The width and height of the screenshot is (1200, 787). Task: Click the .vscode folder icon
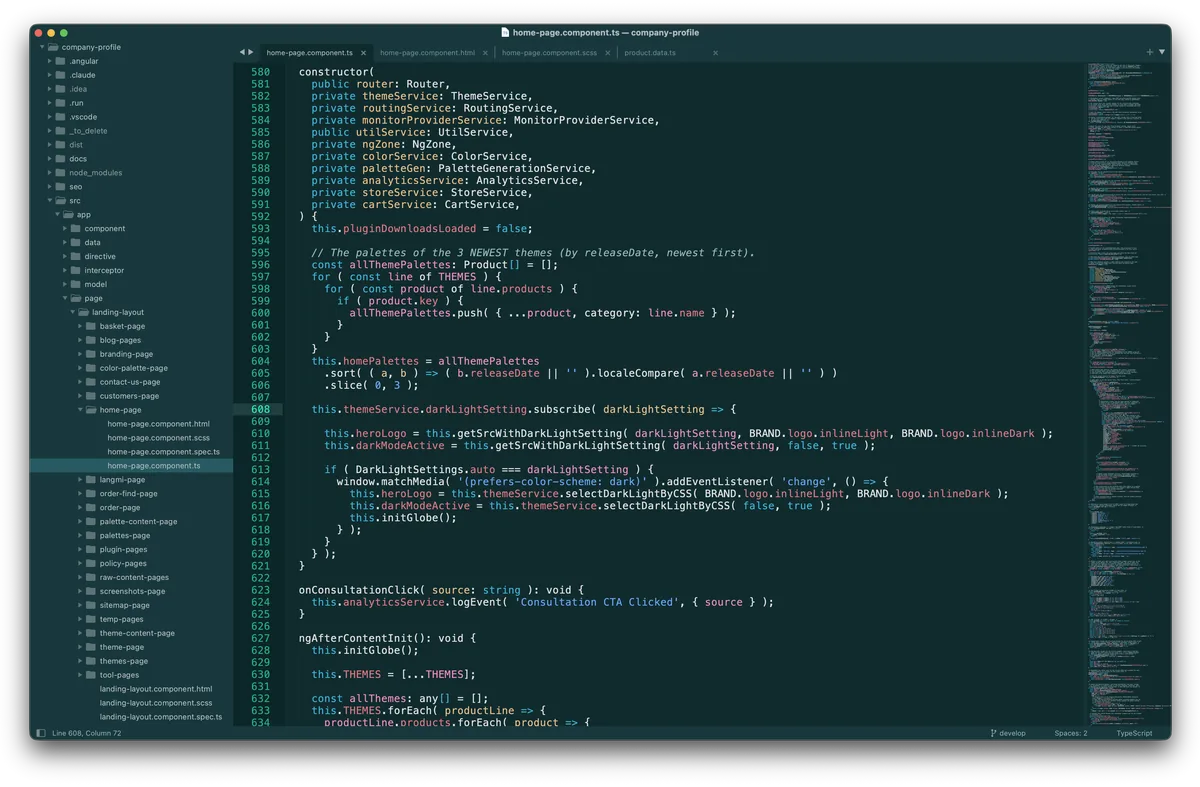[61, 117]
